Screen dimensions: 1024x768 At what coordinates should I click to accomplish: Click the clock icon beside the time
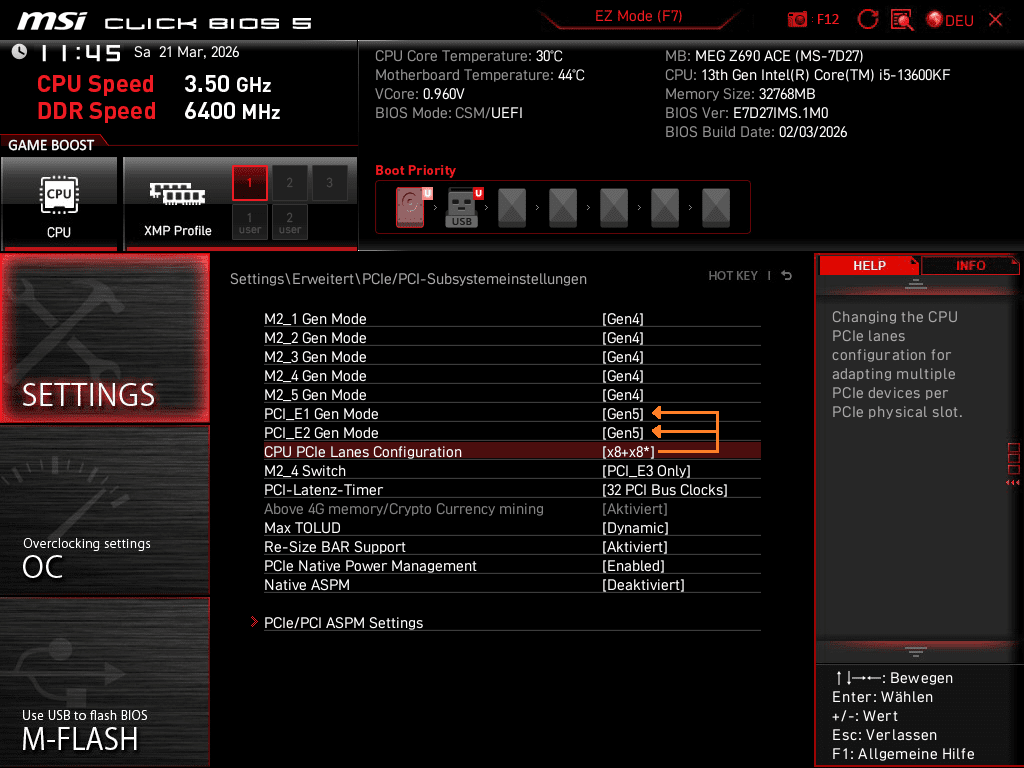(x=20, y=52)
